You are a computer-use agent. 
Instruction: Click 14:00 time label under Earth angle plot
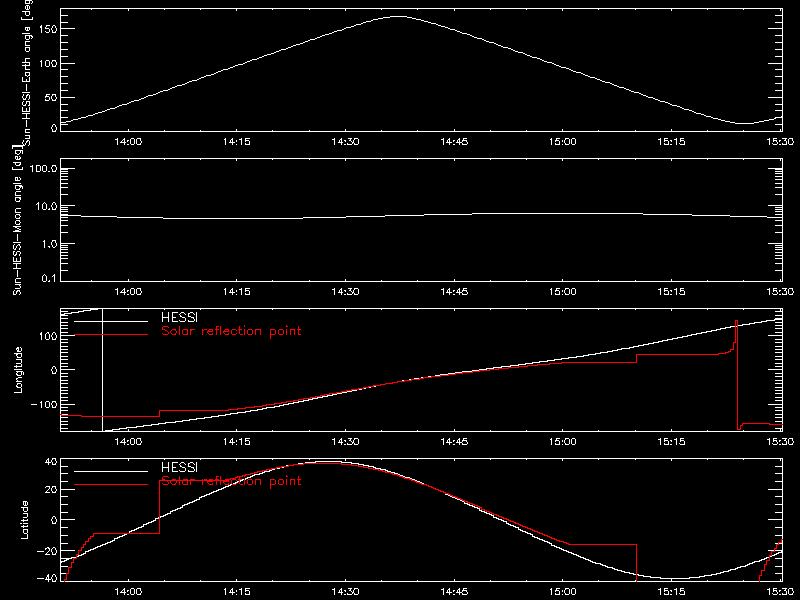point(128,141)
